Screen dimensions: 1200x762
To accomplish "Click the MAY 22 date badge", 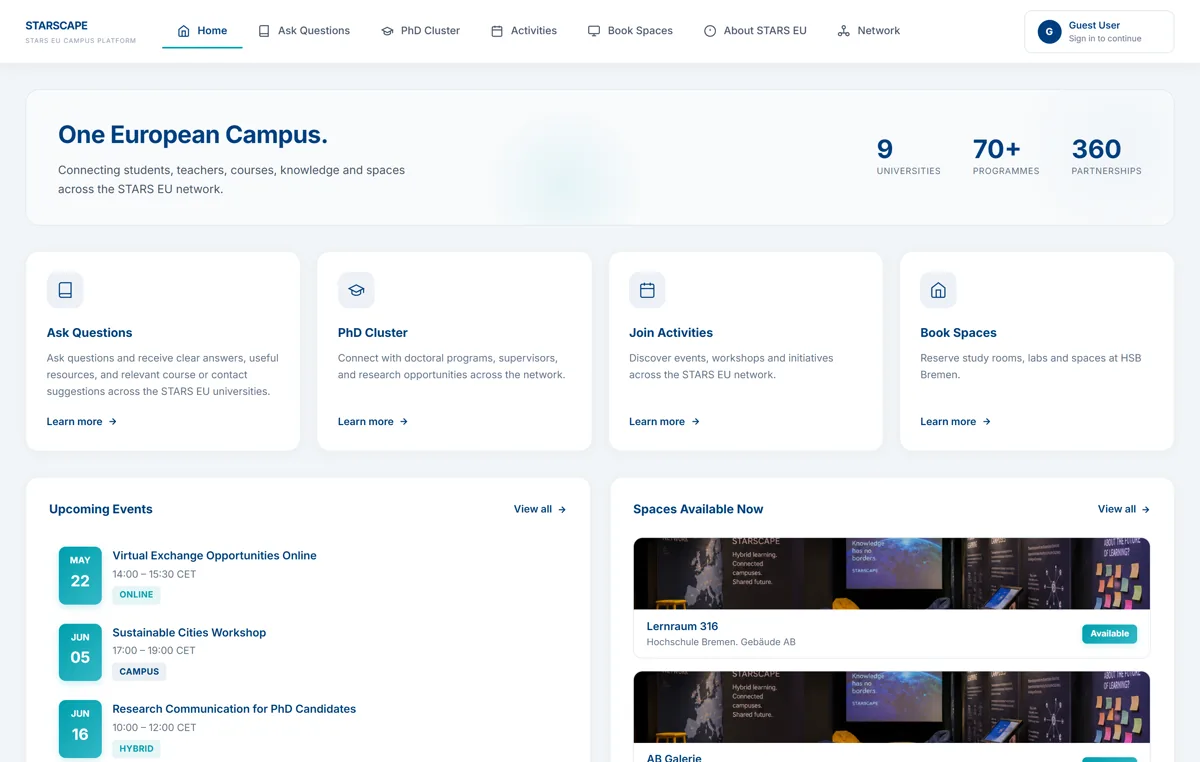I will (x=80, y=575).
